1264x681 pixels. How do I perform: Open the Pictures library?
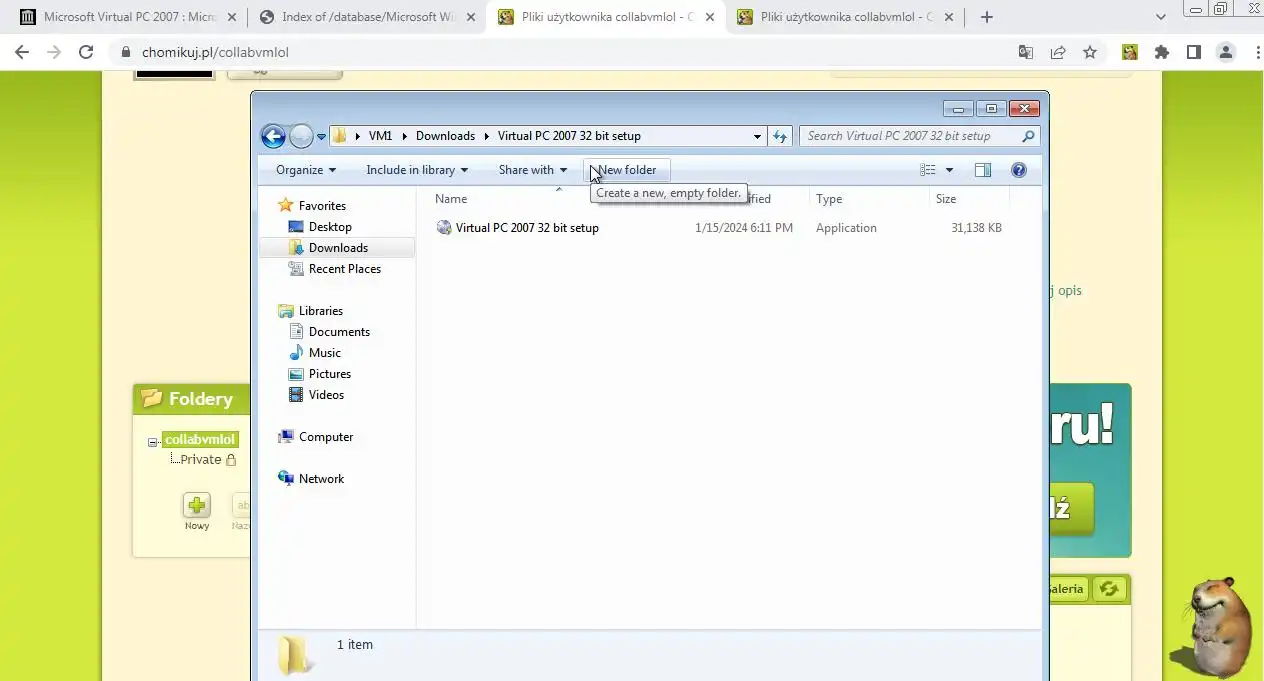[330, 374]
